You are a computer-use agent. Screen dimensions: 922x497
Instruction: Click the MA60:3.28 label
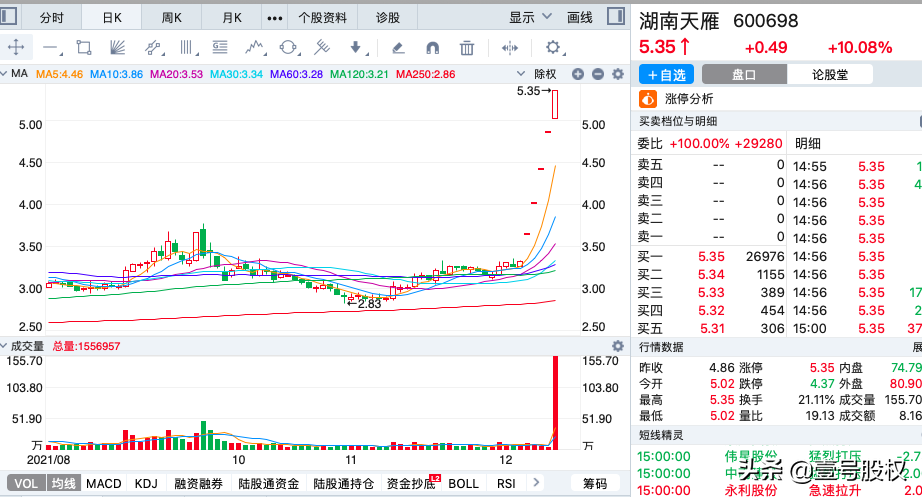pyautogui.click(x=296, y=75)
